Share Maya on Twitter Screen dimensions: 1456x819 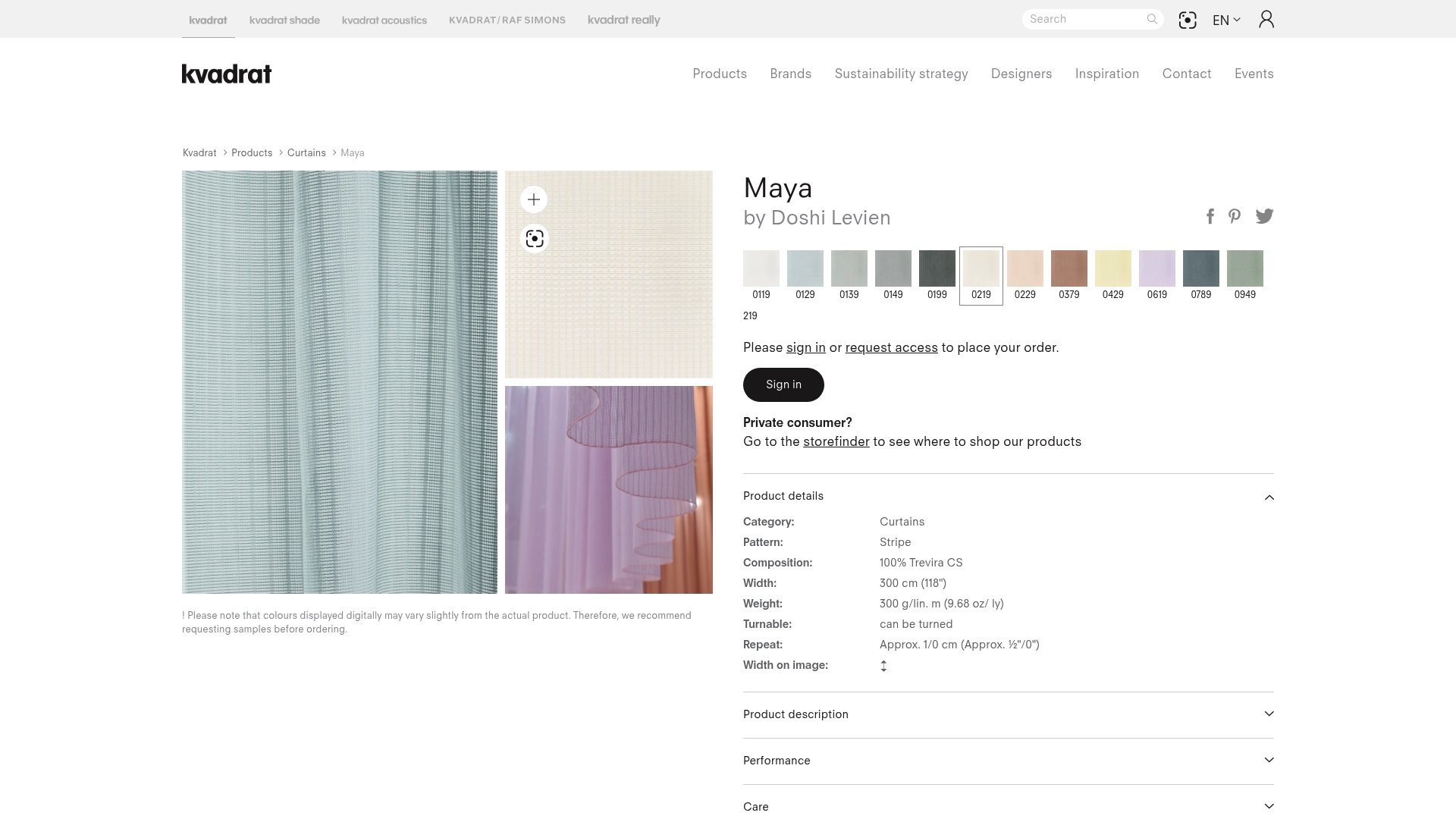(x=1264, y=217)
